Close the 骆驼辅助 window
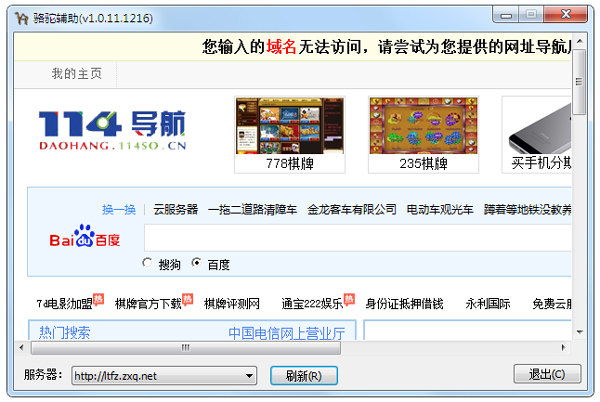The height and width of the screenshot is (402, 600). click(566, 15)
